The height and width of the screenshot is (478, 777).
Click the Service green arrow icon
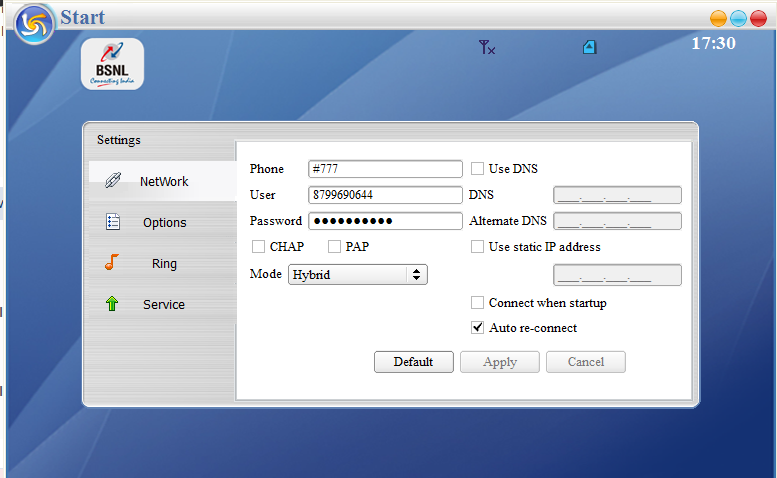coord(112,304)
